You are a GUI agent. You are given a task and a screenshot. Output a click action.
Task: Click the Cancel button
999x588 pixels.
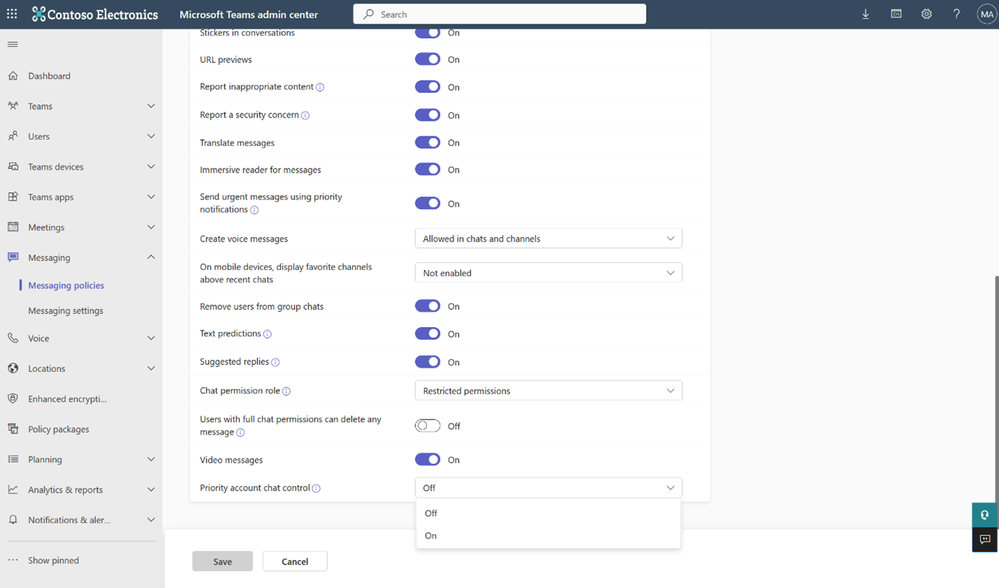pos(295,561)
